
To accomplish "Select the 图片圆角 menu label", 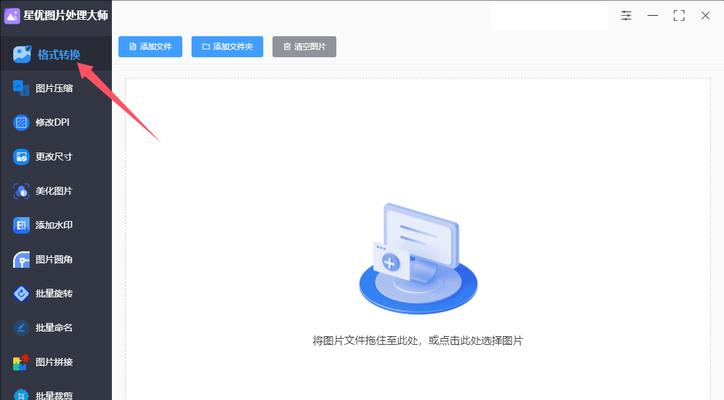I will (x=54, y=259).
